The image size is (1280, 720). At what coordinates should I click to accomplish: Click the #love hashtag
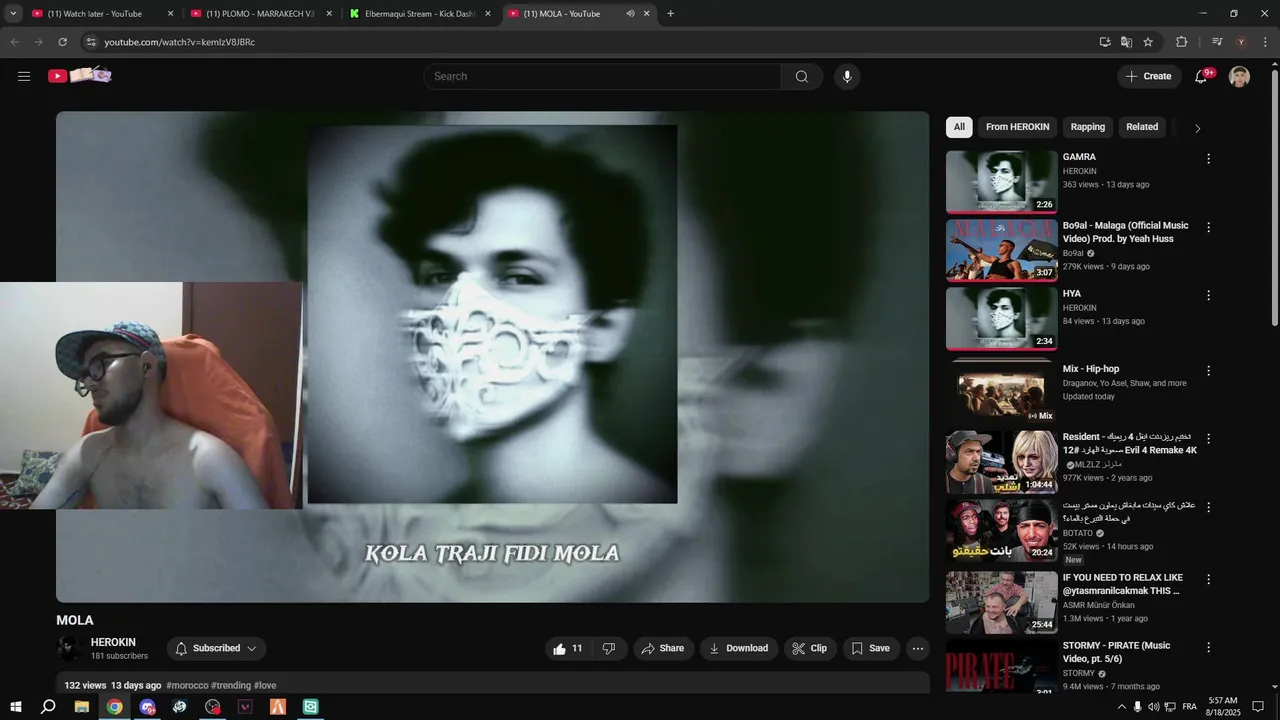point(265,685)
